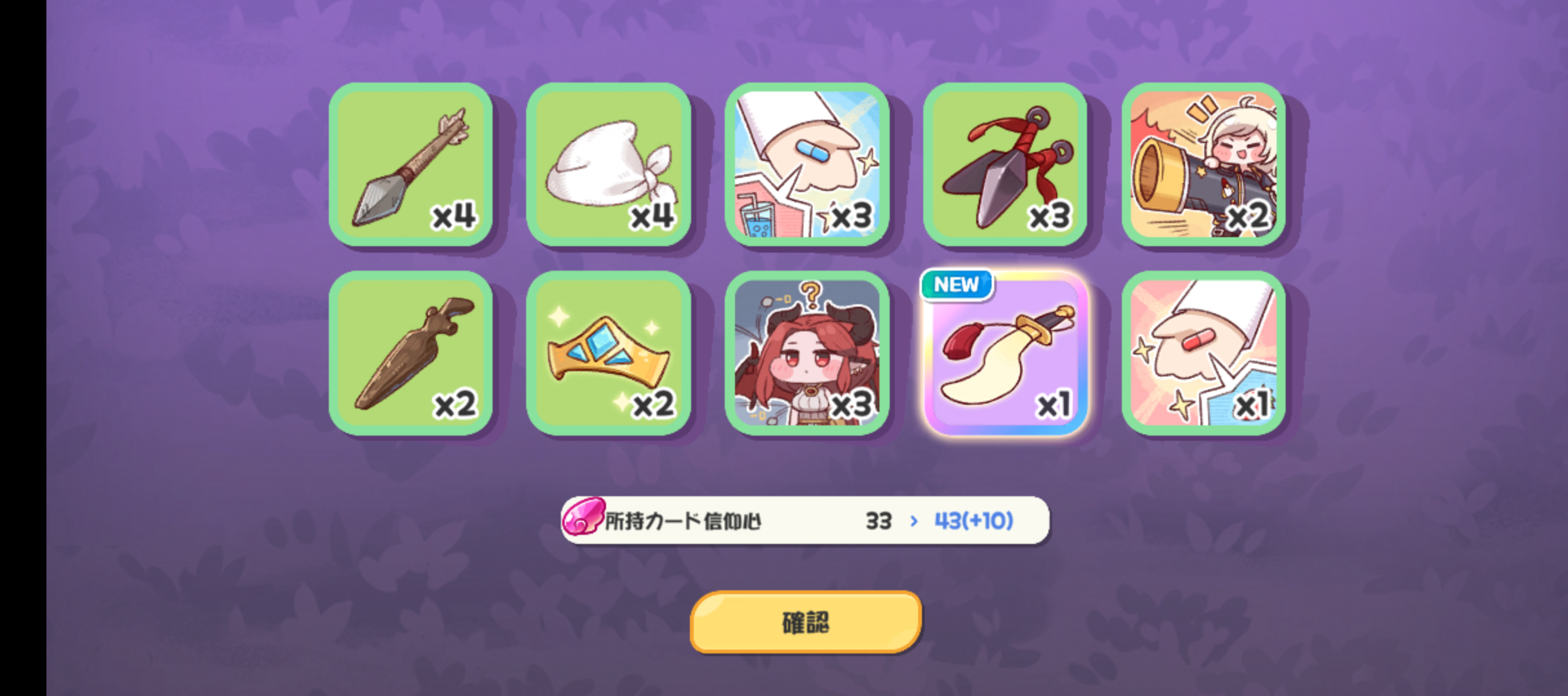Image resolution: width=1568 pixels, height=696 pixels.
Task: Select the wooden dagger item x2
Action: (411, 353)
